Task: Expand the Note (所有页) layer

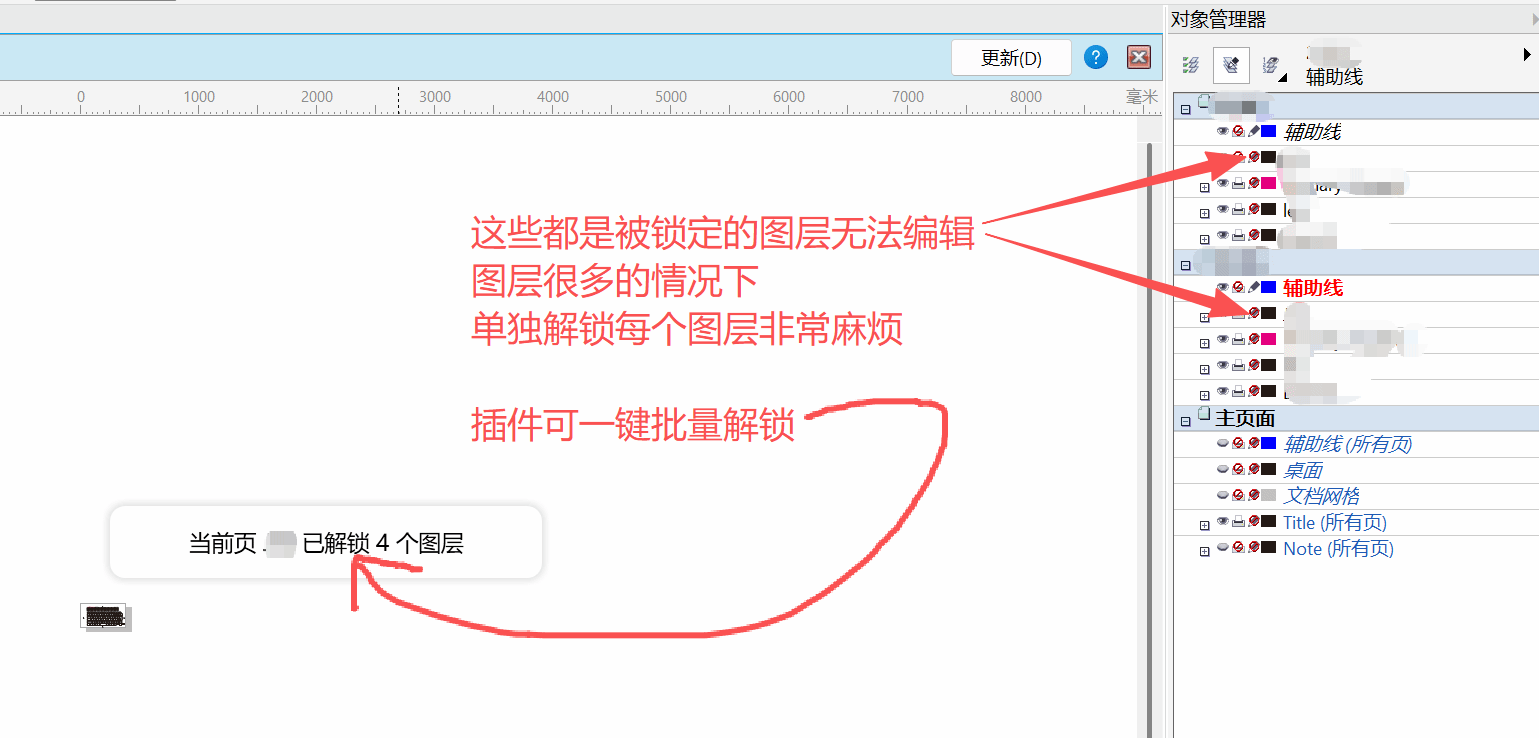Action: pos(1204,551)
